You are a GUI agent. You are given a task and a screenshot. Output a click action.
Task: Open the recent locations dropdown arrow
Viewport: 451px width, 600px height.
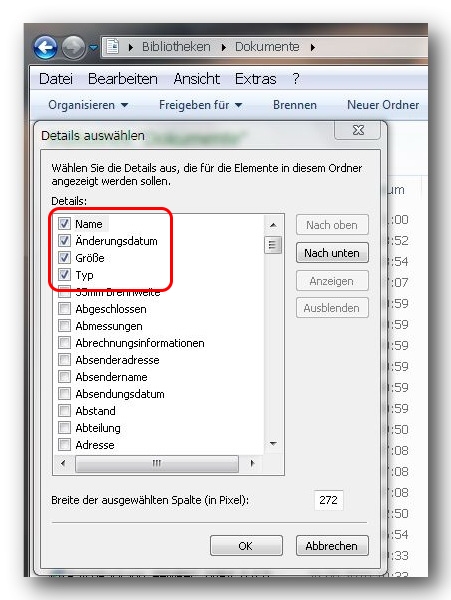pos(93,48)
